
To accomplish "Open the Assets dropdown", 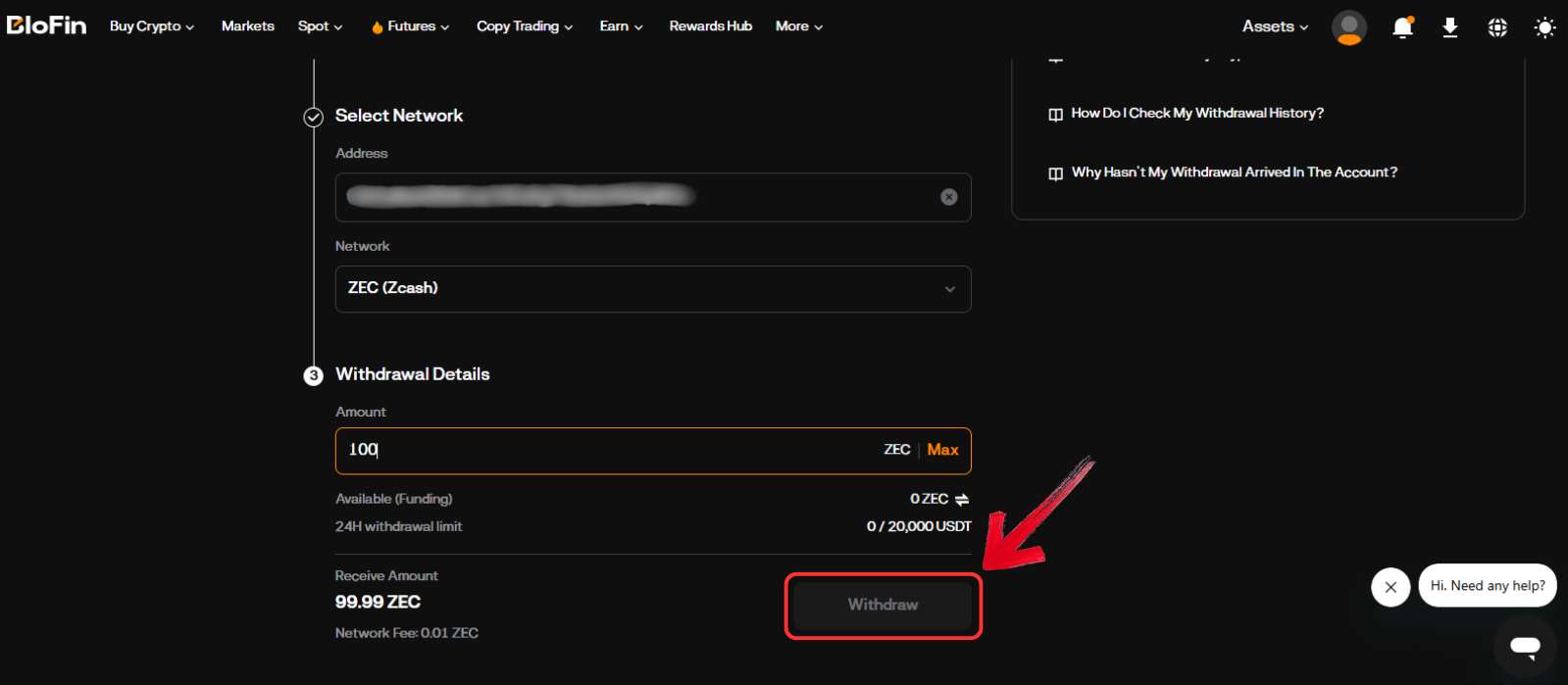I will (x=1275, y=26).
